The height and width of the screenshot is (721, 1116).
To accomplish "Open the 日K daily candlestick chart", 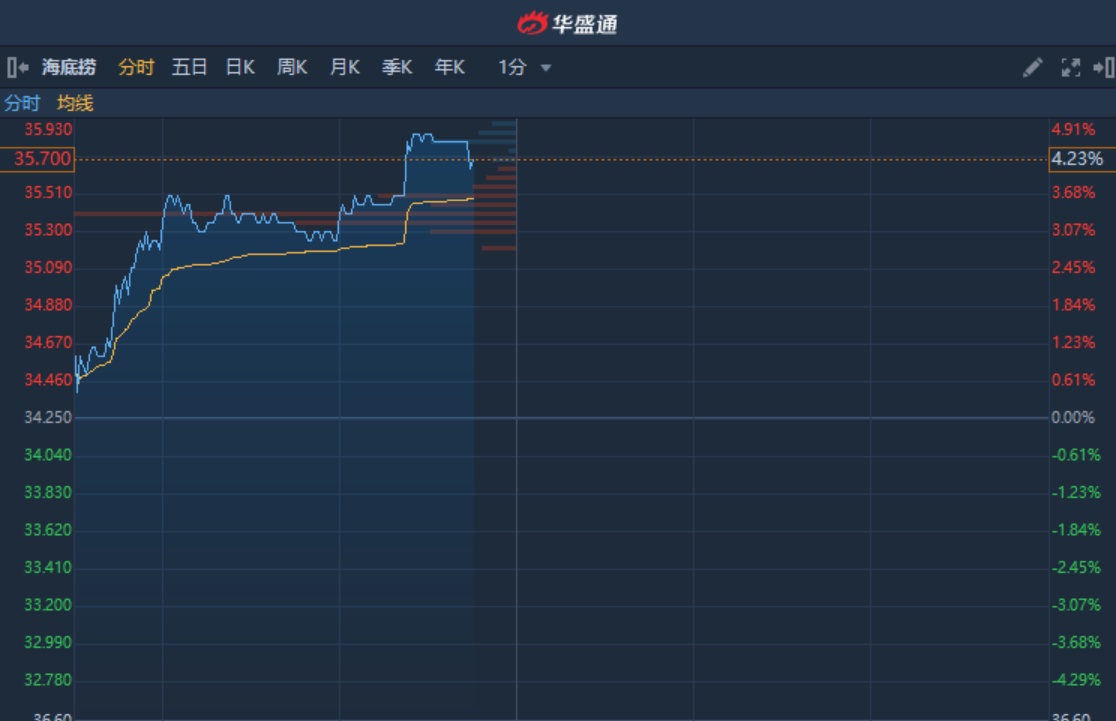I will [240, 68].
